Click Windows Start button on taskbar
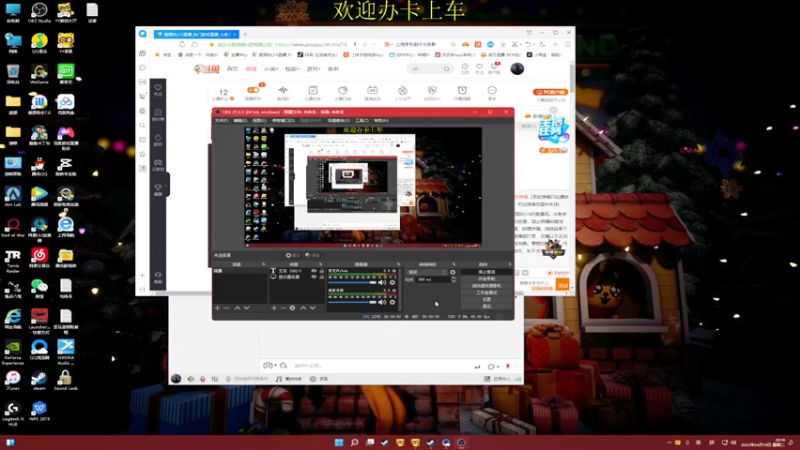This screenshot has height=450, width=800. (339, 442)
